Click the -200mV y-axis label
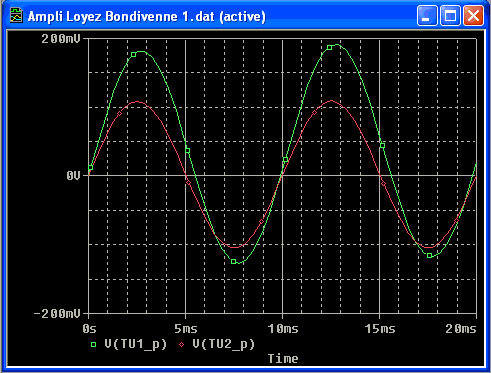This screenshot has width=491, height=373. [x=57, y=314]
